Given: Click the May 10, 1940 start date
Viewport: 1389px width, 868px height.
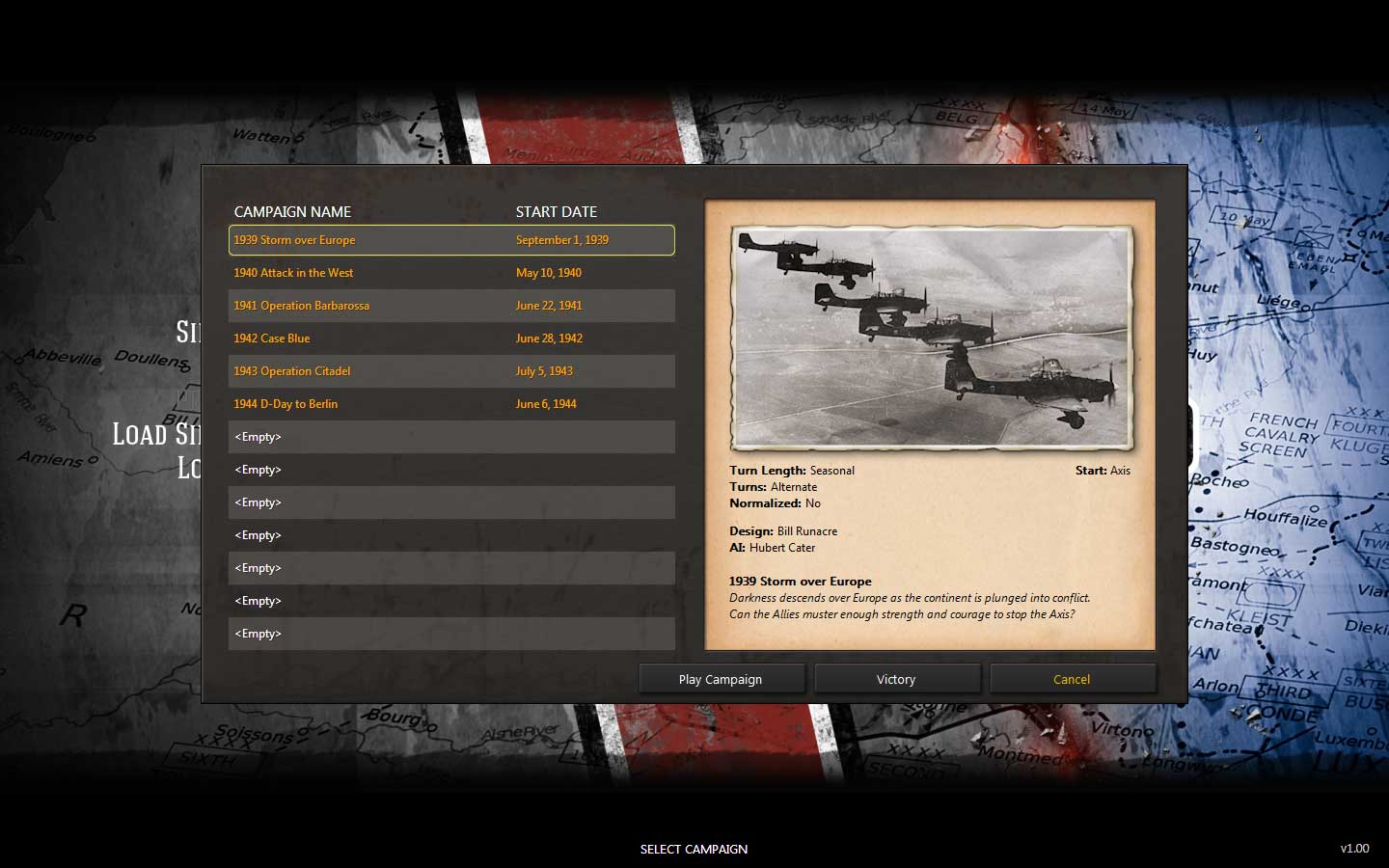Looking at the screenshot, I should [x=549, y=273].
